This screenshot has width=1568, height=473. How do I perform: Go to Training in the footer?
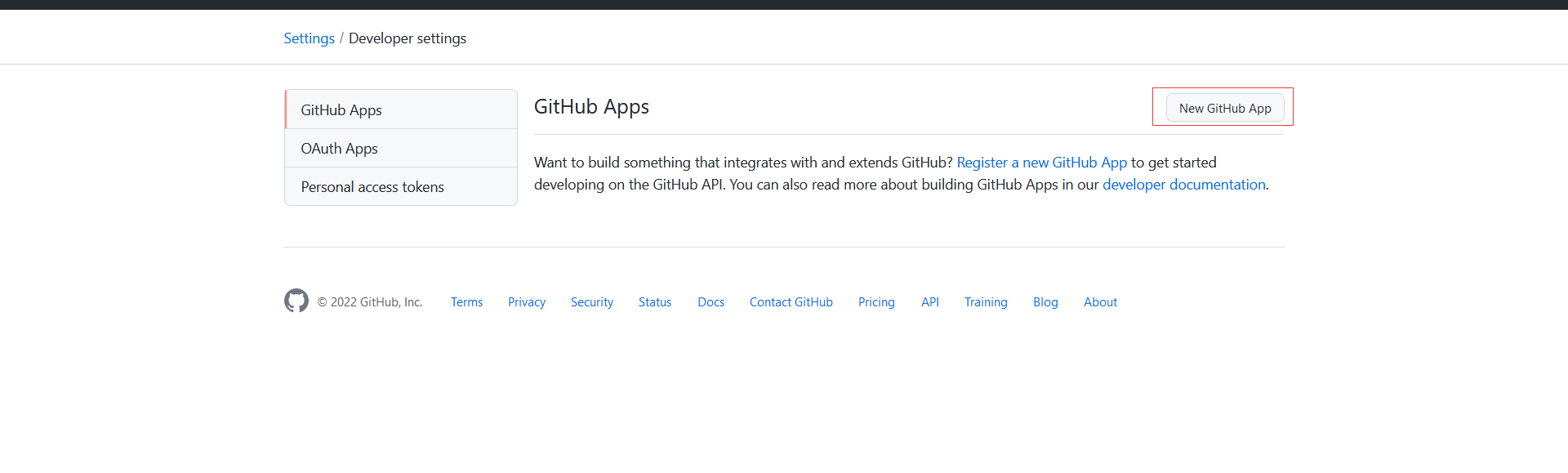tap(986, 302)
